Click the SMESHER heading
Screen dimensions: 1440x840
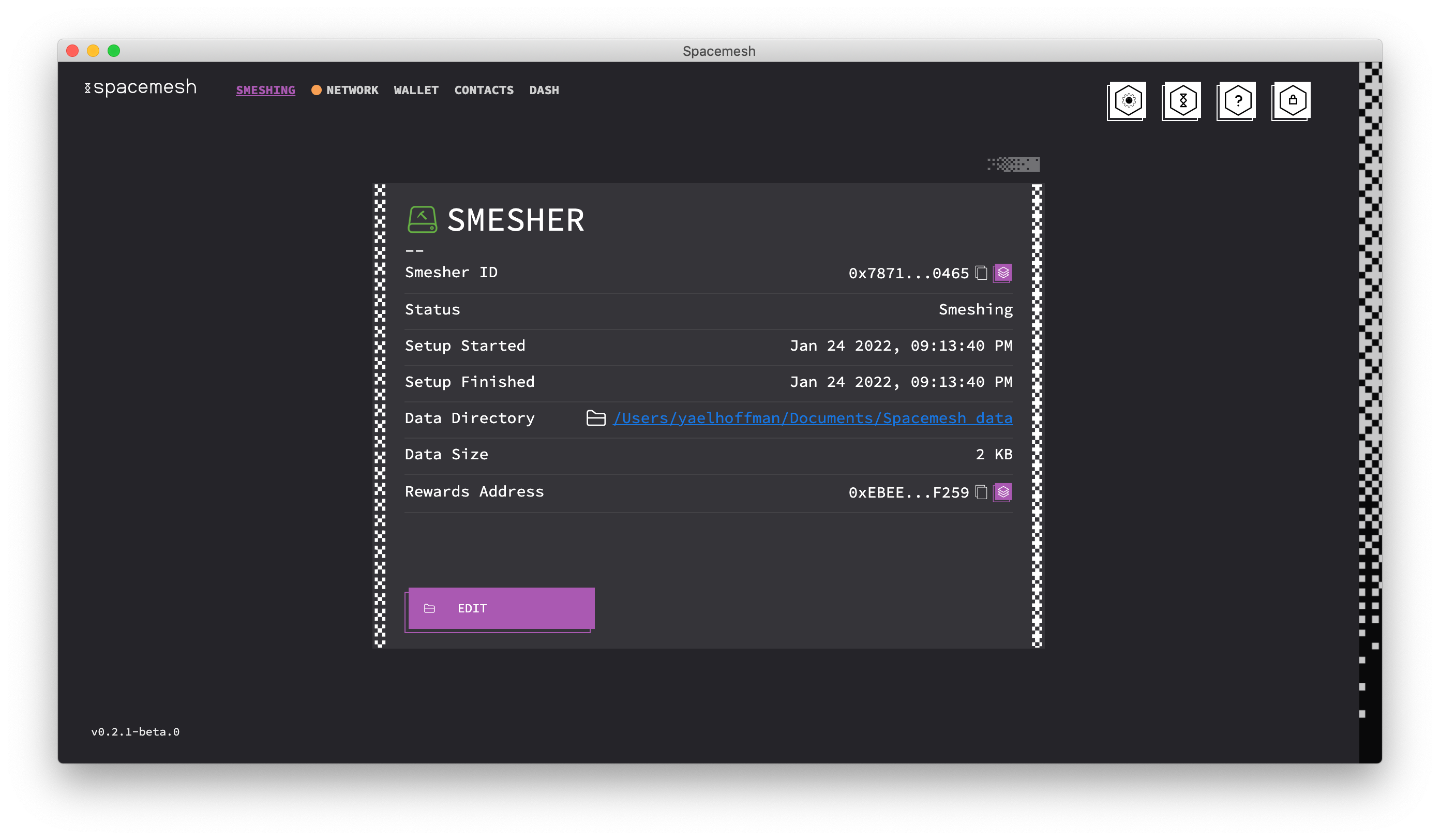pyautogui.click(x=516, y=220)
